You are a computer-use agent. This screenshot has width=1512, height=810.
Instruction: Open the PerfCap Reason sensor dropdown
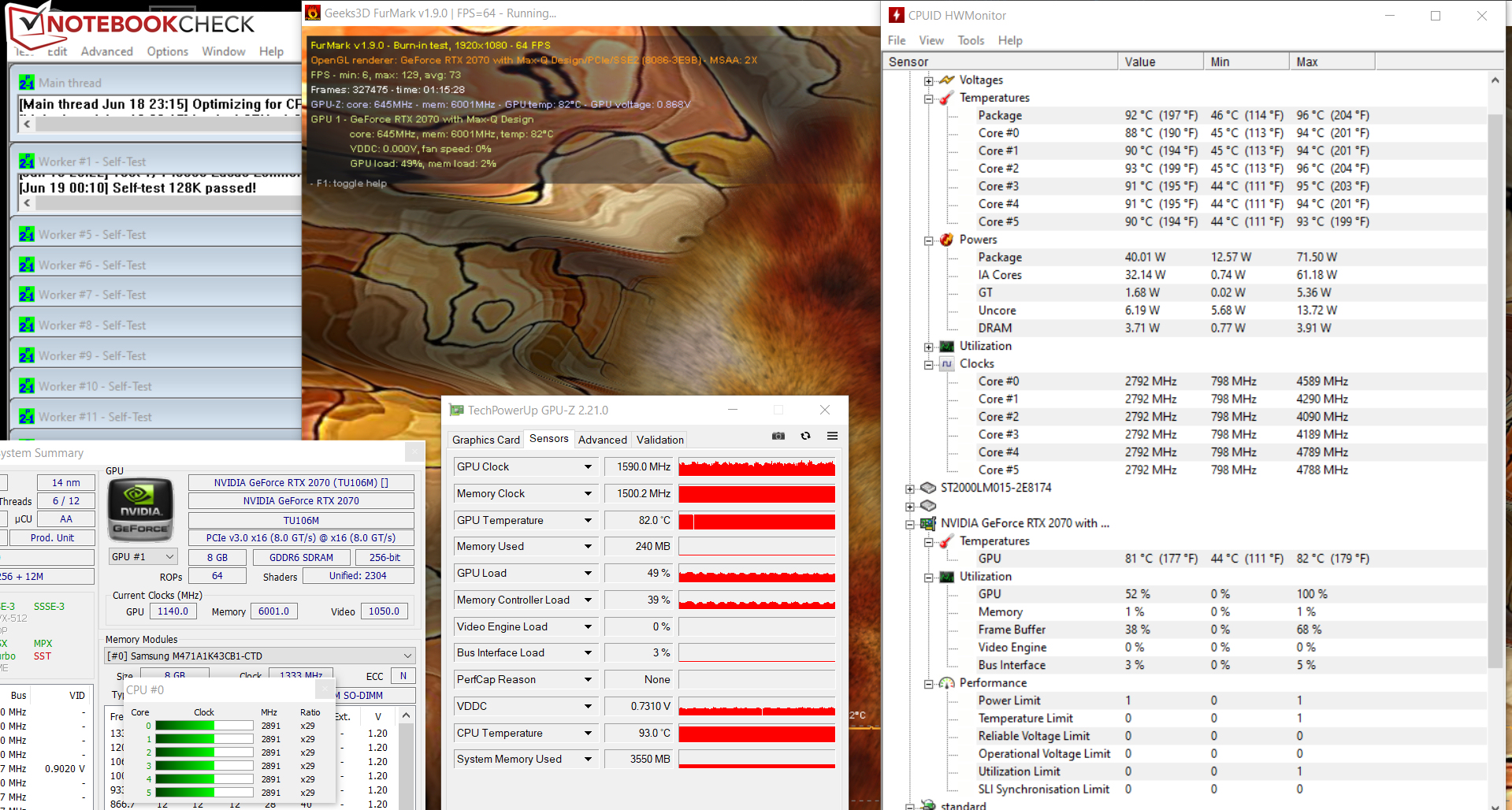pyautogui.click(x=588, y=679)
